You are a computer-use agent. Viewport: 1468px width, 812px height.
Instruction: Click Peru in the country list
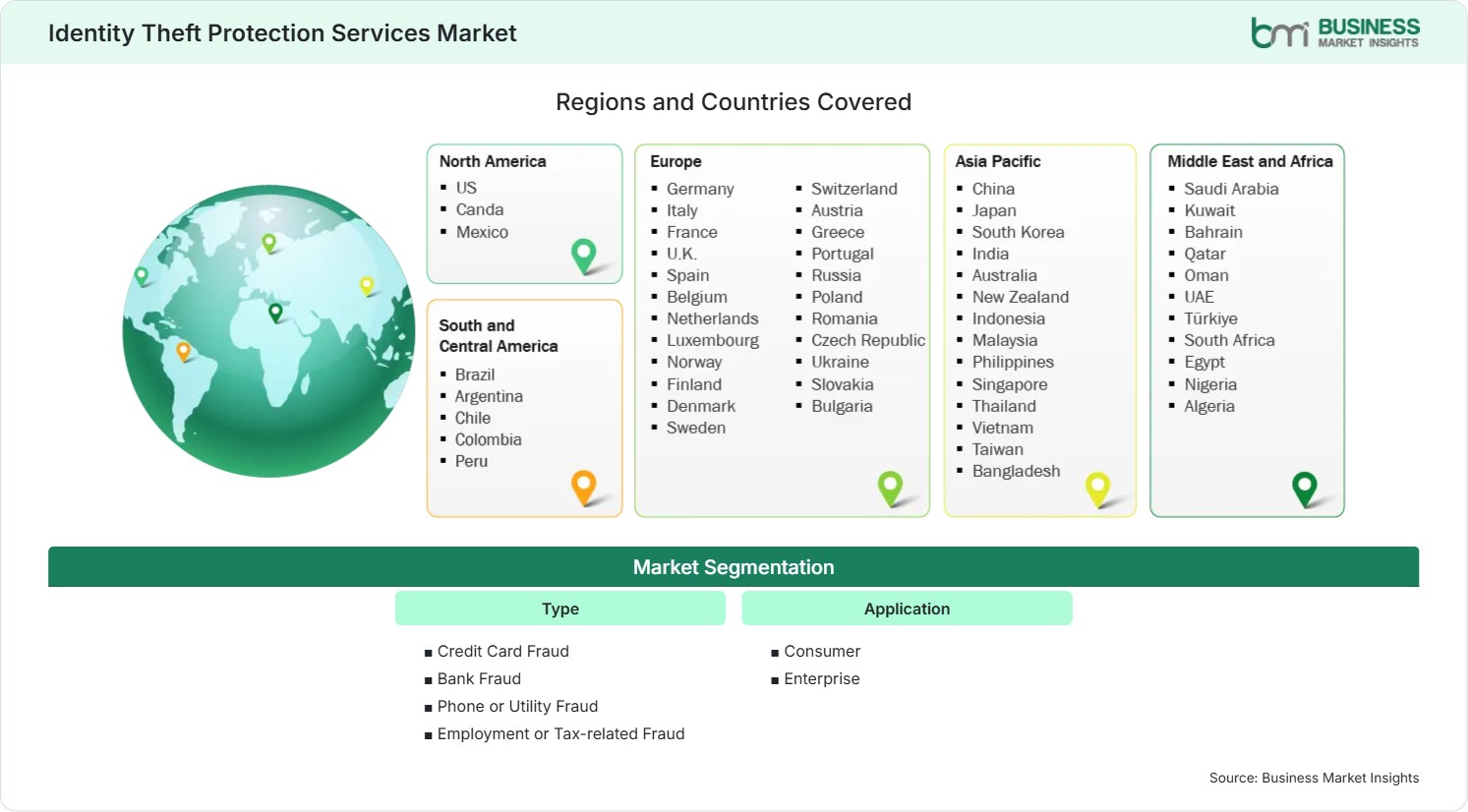coord(471,461)
